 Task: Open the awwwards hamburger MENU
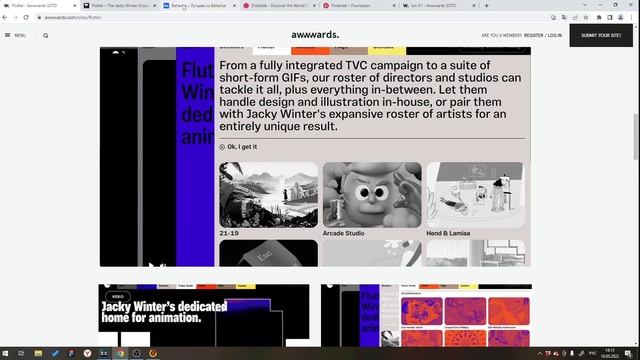[16, 36]
